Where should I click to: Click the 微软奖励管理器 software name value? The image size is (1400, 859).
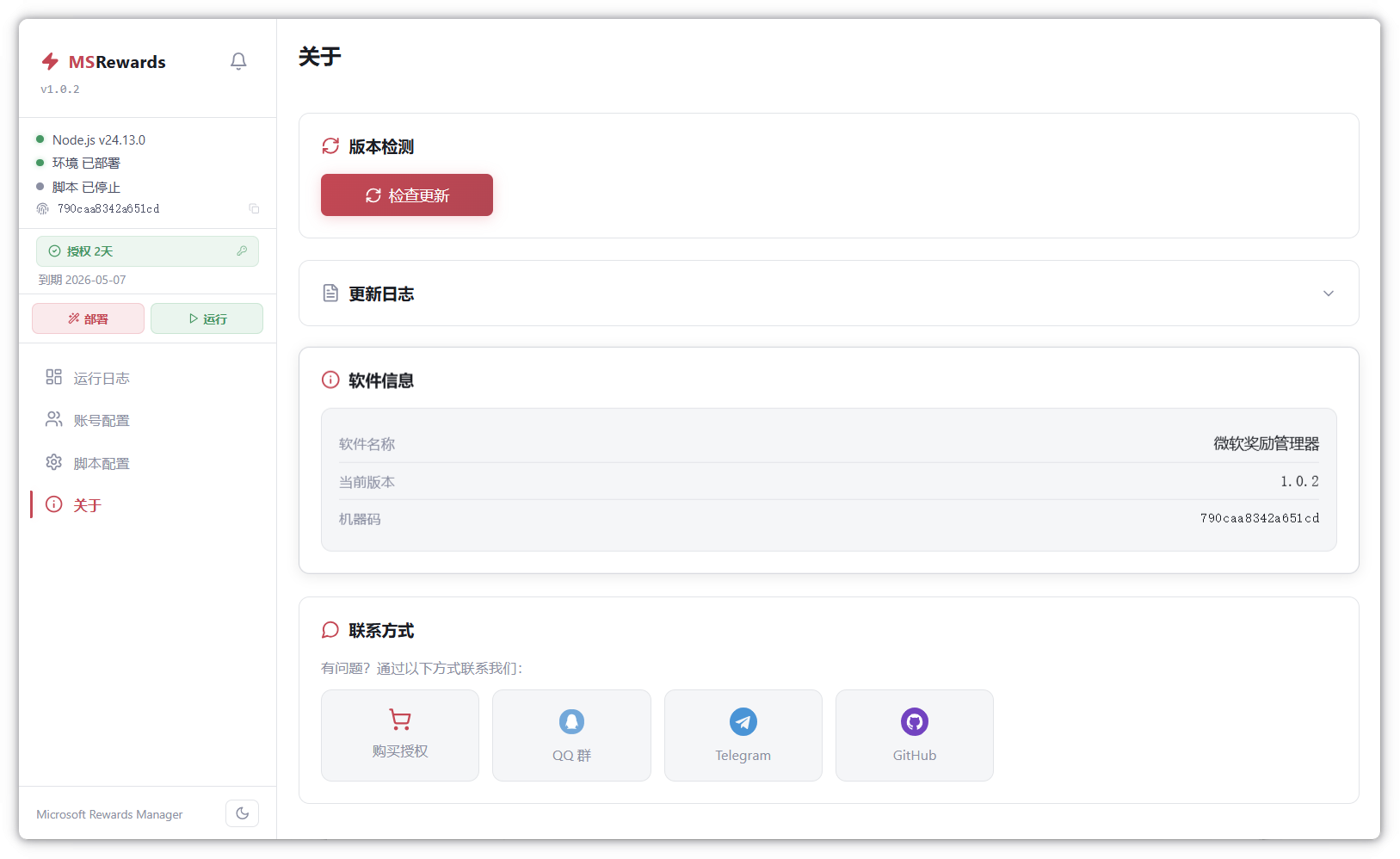coord(1266,443)
